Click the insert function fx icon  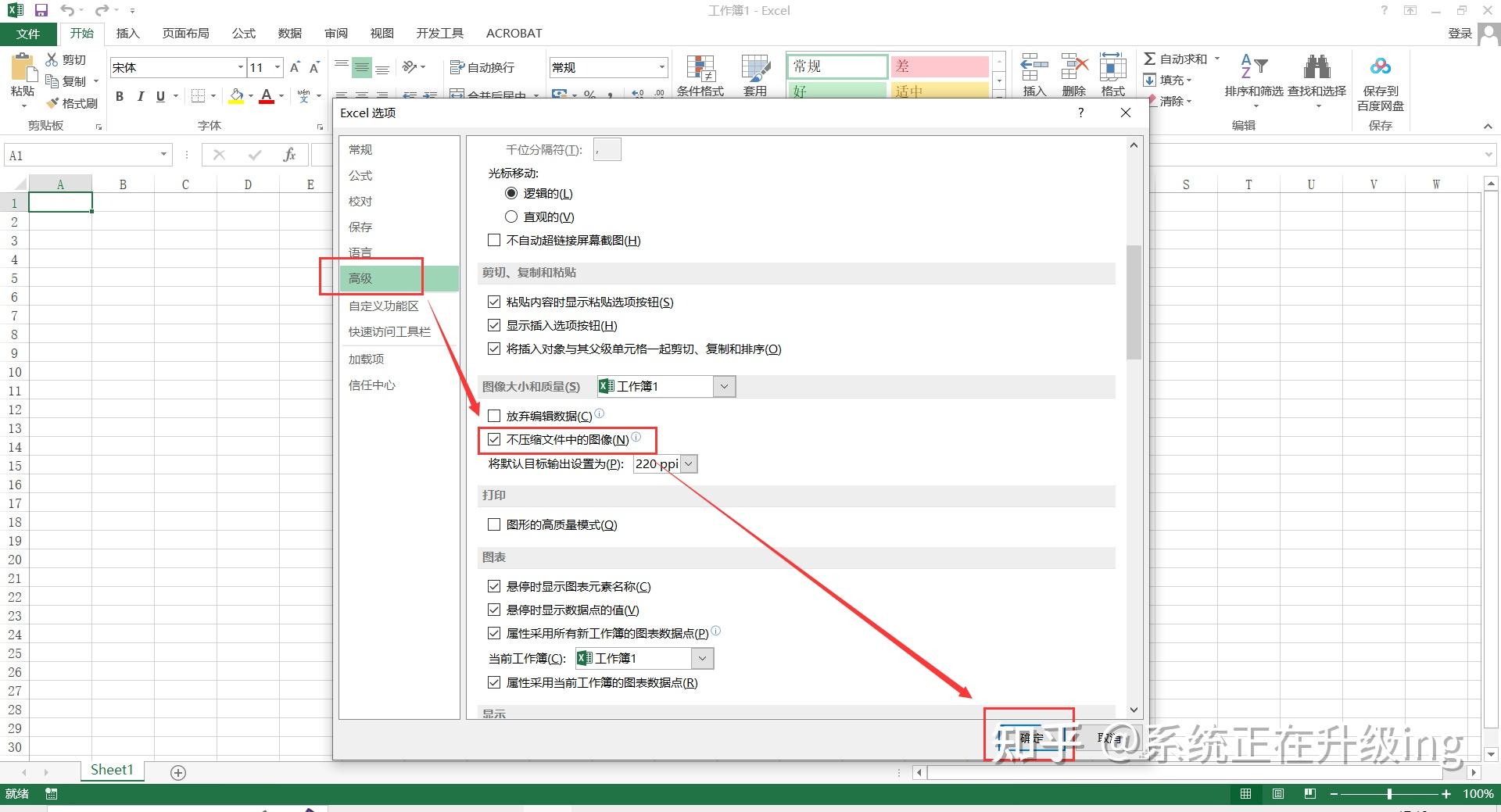(289, 155)
